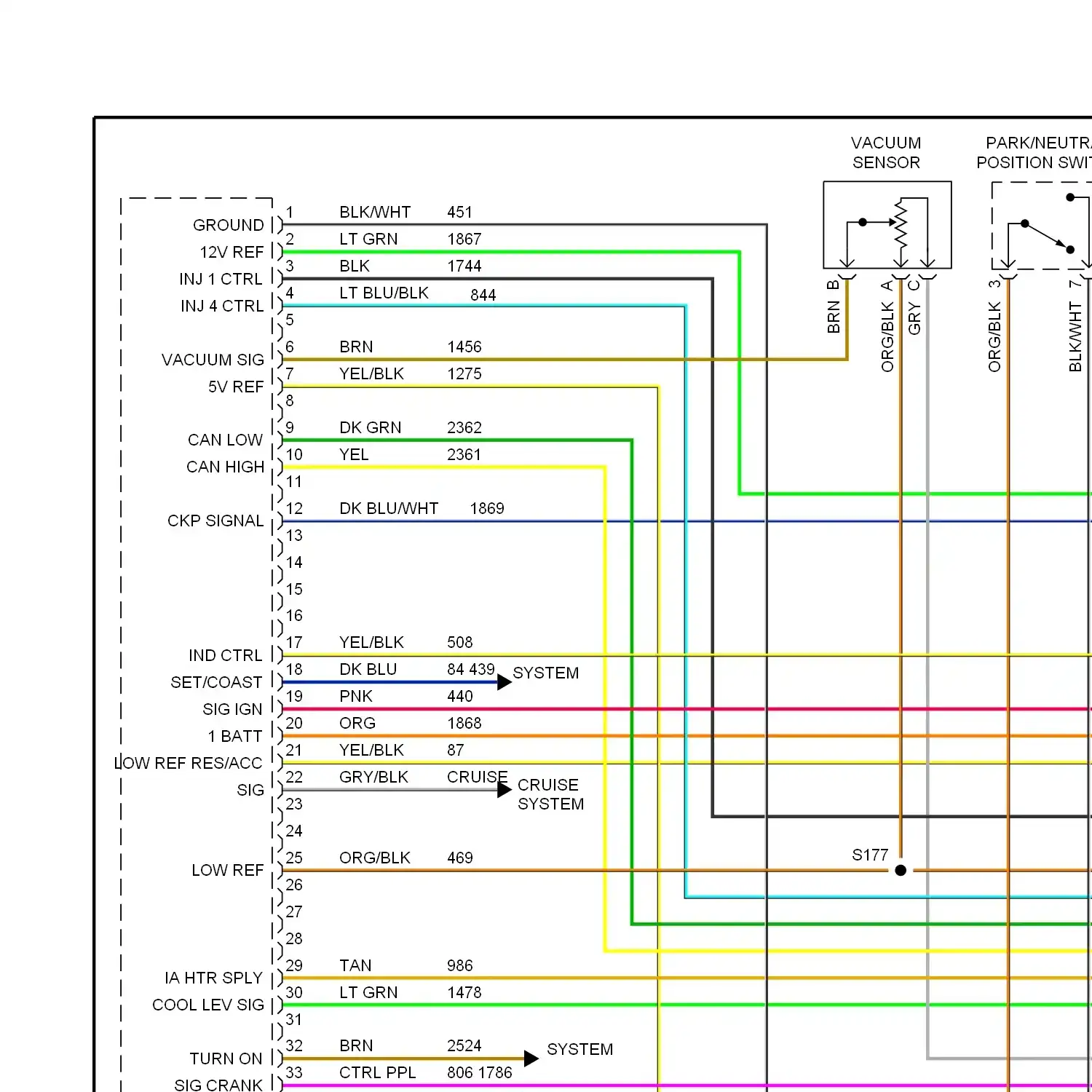Select circuit number 1867
Viewport: 1092px width, 1092px height.
click(464, 239)
